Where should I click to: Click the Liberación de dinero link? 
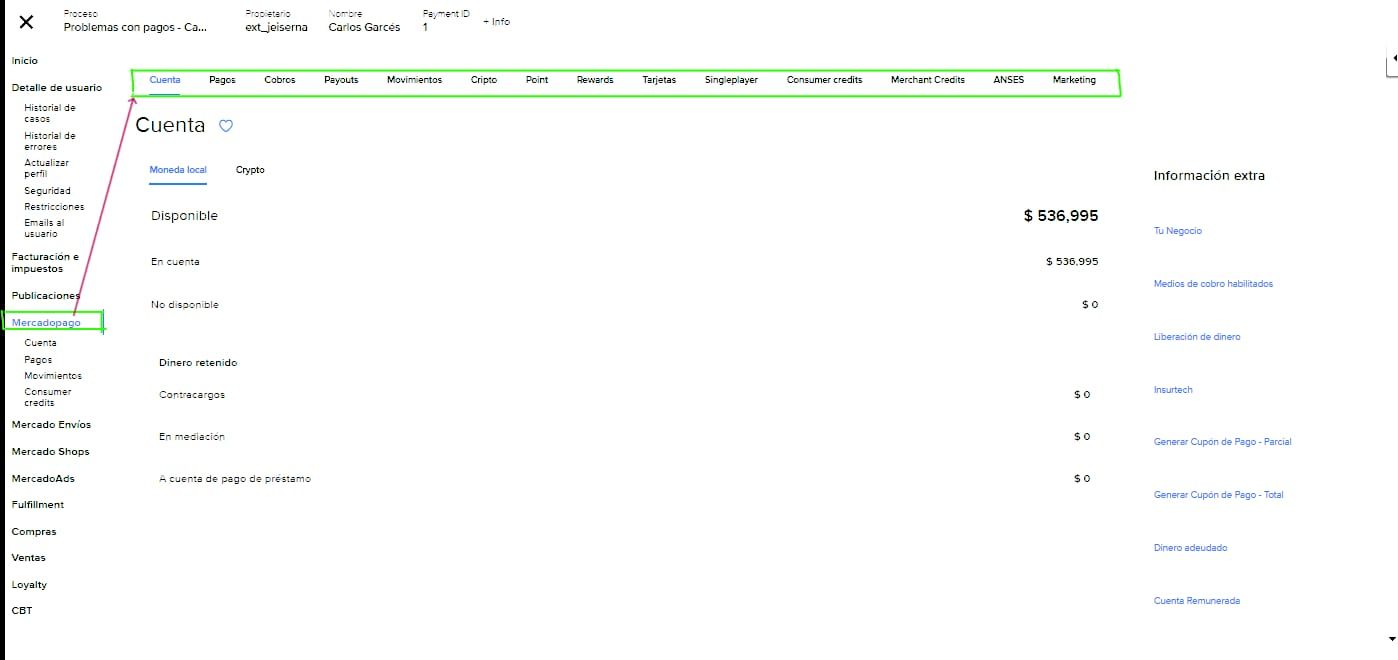click(x=1196, y=337)
